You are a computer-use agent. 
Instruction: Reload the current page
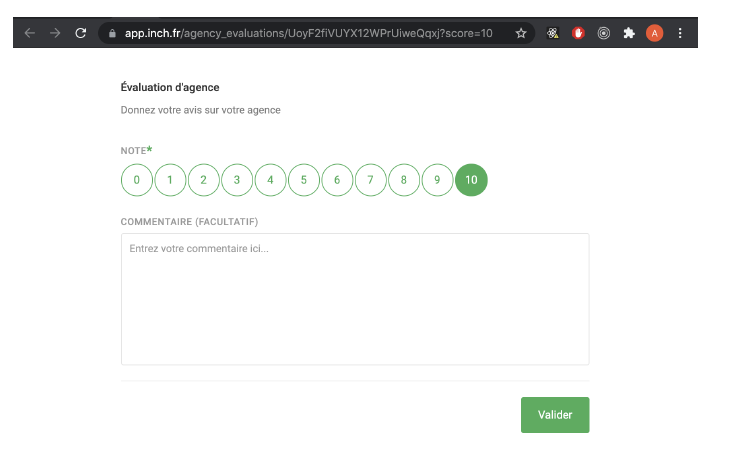point(81,33)
